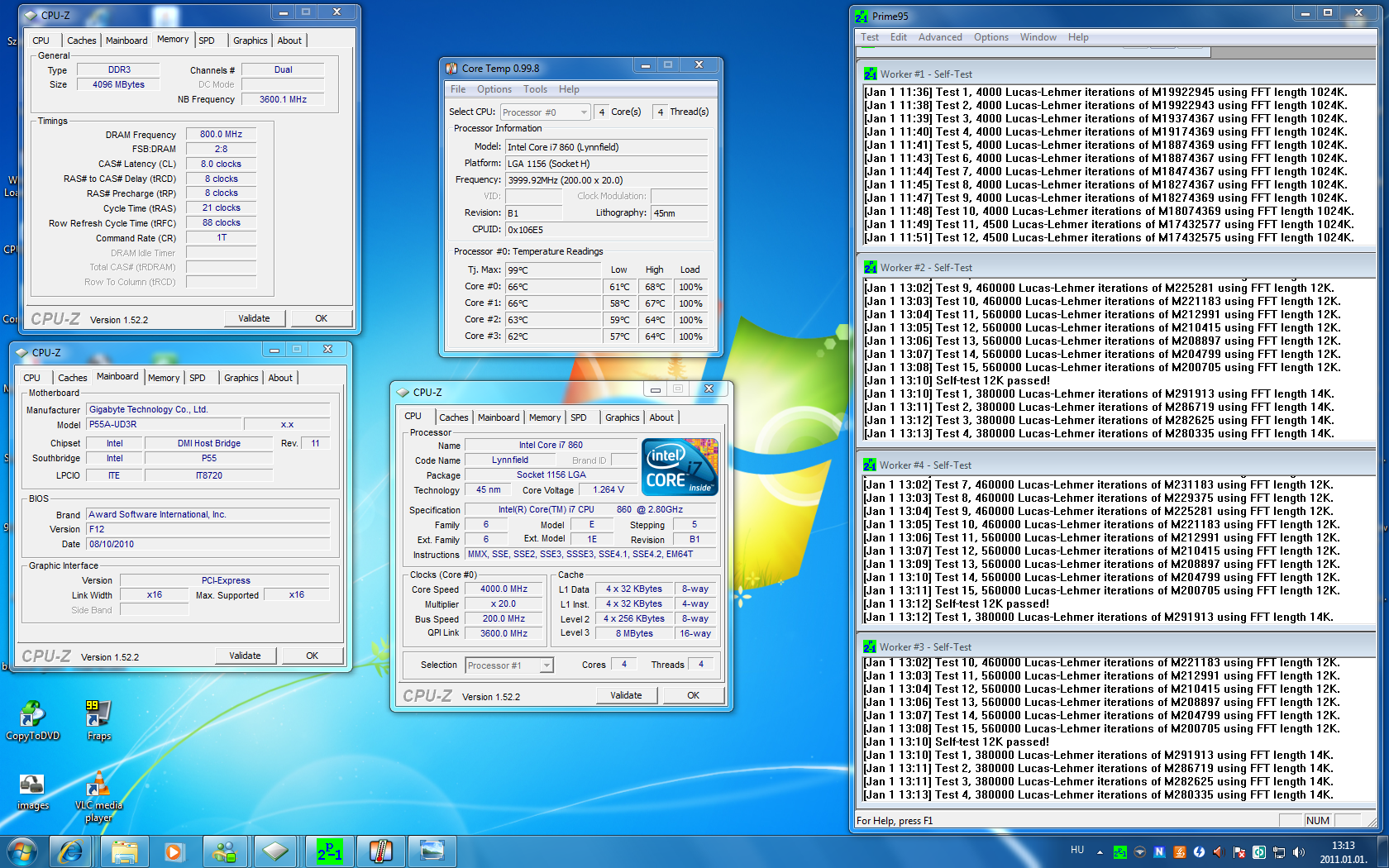
Task: Open the Core Temp Select CPU dropdown
Action: pyautogui.click(x=546, y=112)
